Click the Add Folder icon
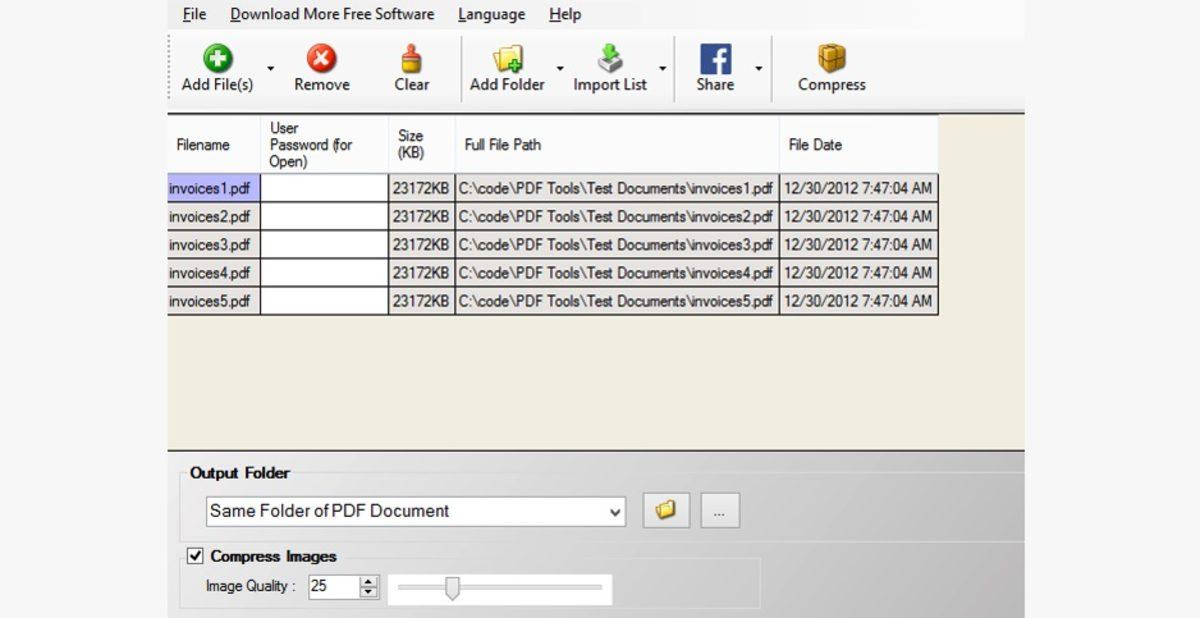This screenshot has width=1200, height=618. (x=505, y=58)
